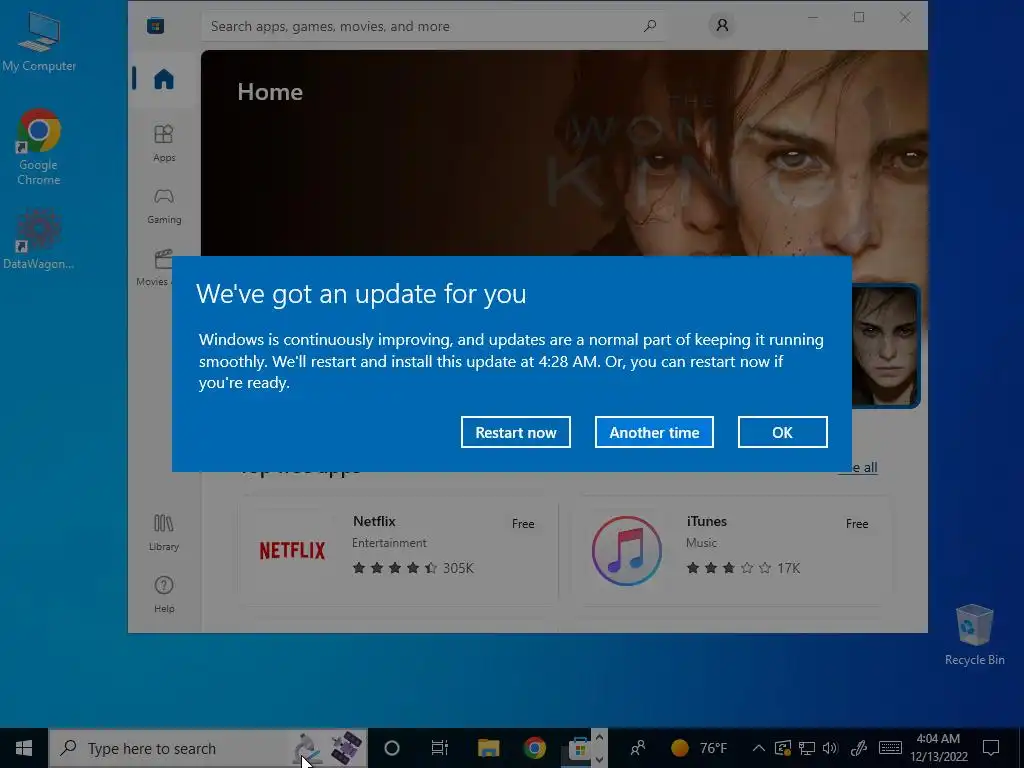Viewport: 1024px width, 768px height.
Task: Click the Restart now button
Action: 515,432
